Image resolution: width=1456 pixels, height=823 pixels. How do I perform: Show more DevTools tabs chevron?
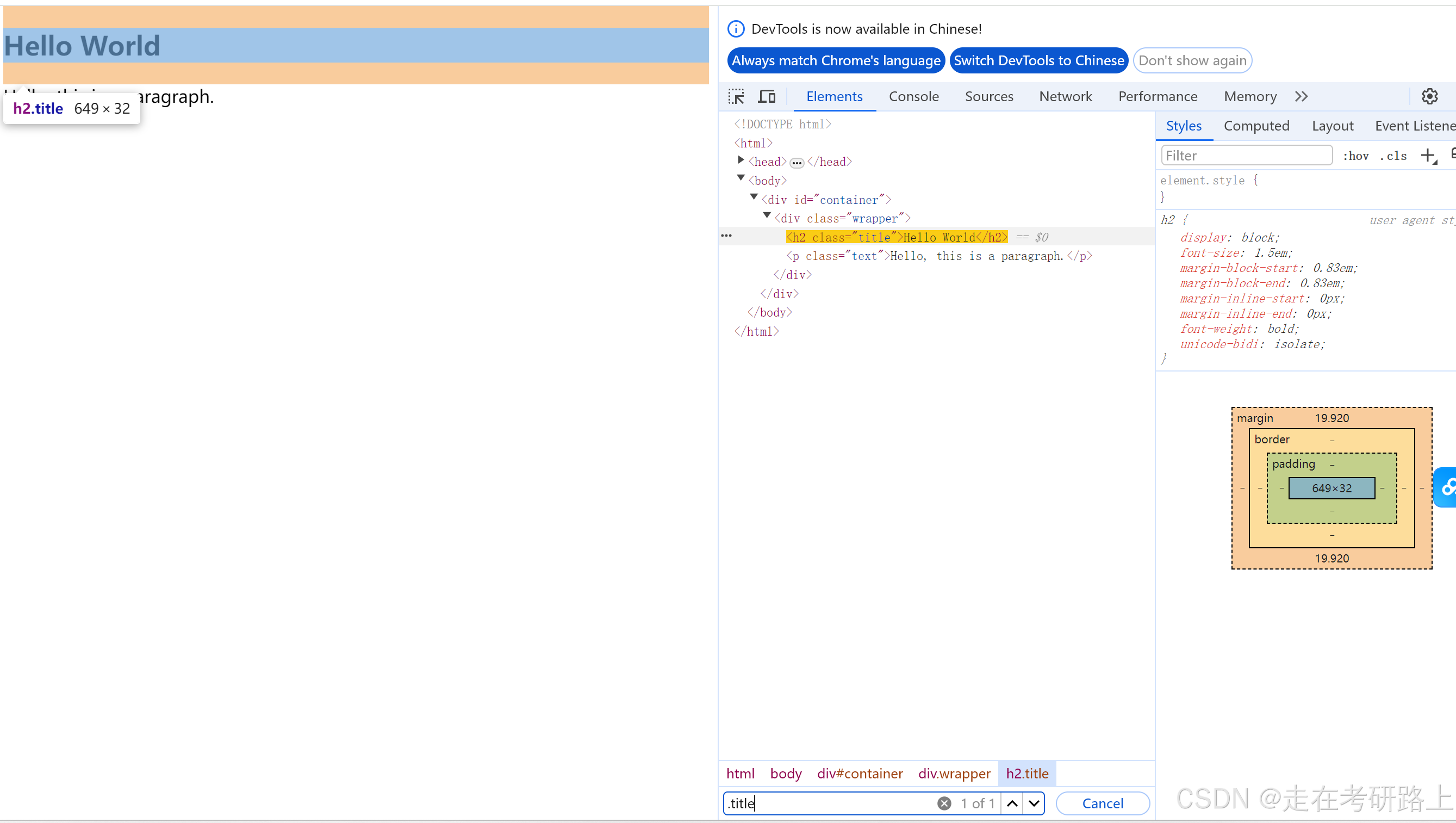pos(1301,97)
